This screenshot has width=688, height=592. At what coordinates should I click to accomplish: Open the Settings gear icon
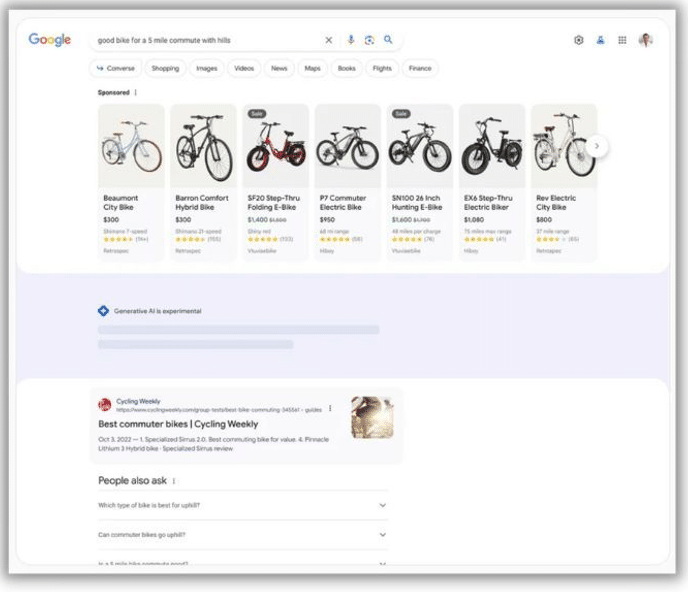[x=579, y=40]
